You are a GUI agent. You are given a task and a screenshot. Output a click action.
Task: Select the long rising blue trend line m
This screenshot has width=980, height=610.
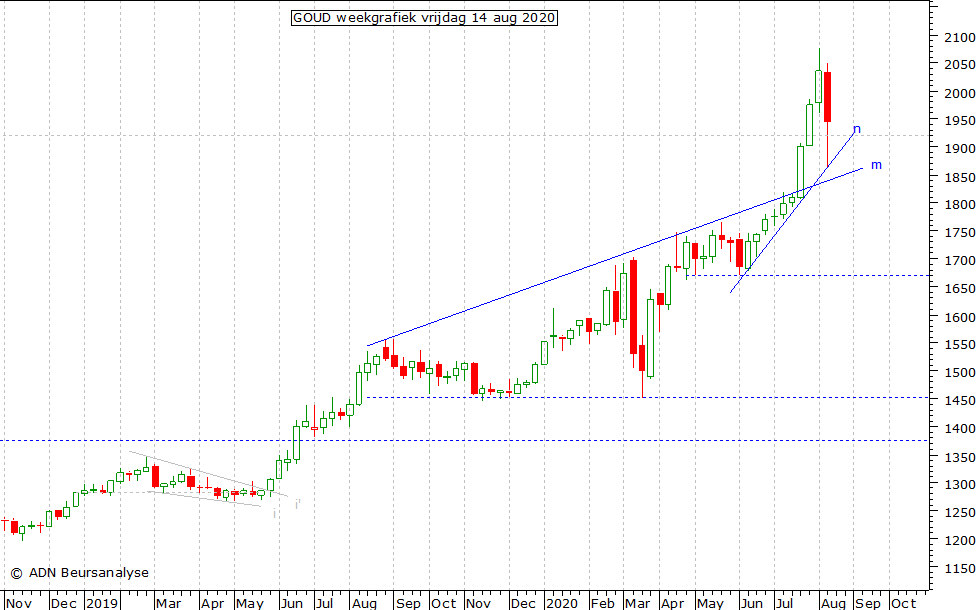coord(614,257)
